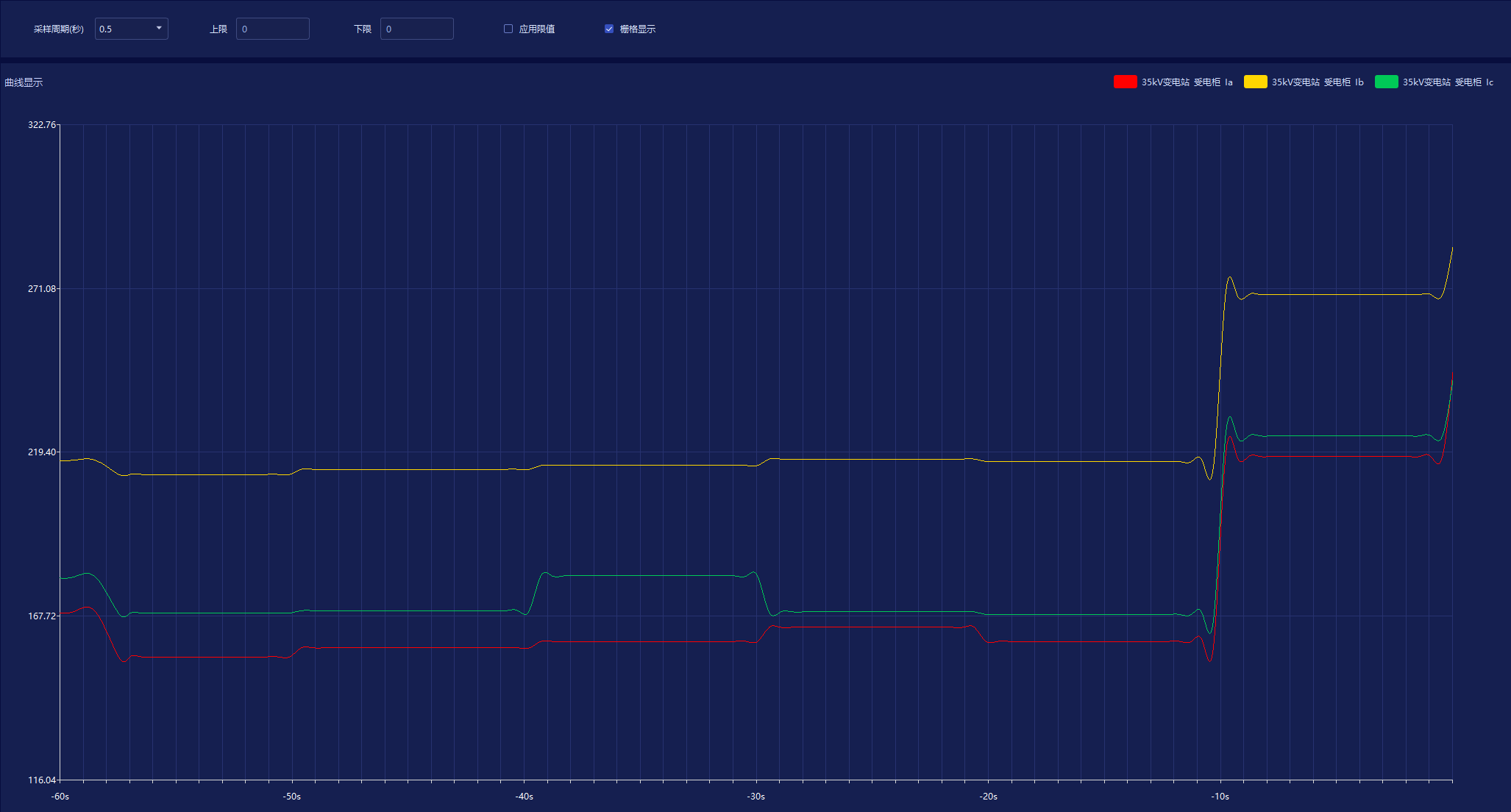Click the -60s time axis label
The height and width of the screenshot is (812, 1511).
[60, 797]
